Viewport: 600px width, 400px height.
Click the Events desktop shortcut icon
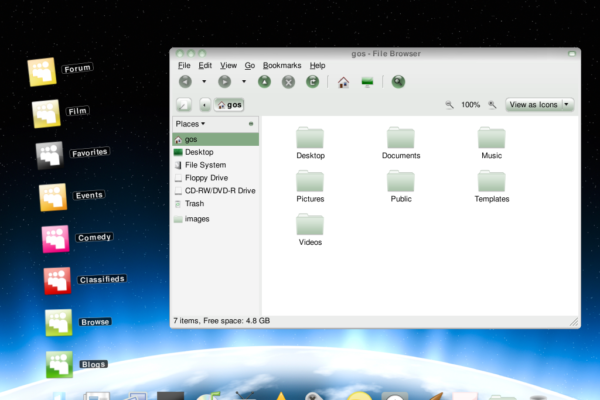tap(53, 197)
